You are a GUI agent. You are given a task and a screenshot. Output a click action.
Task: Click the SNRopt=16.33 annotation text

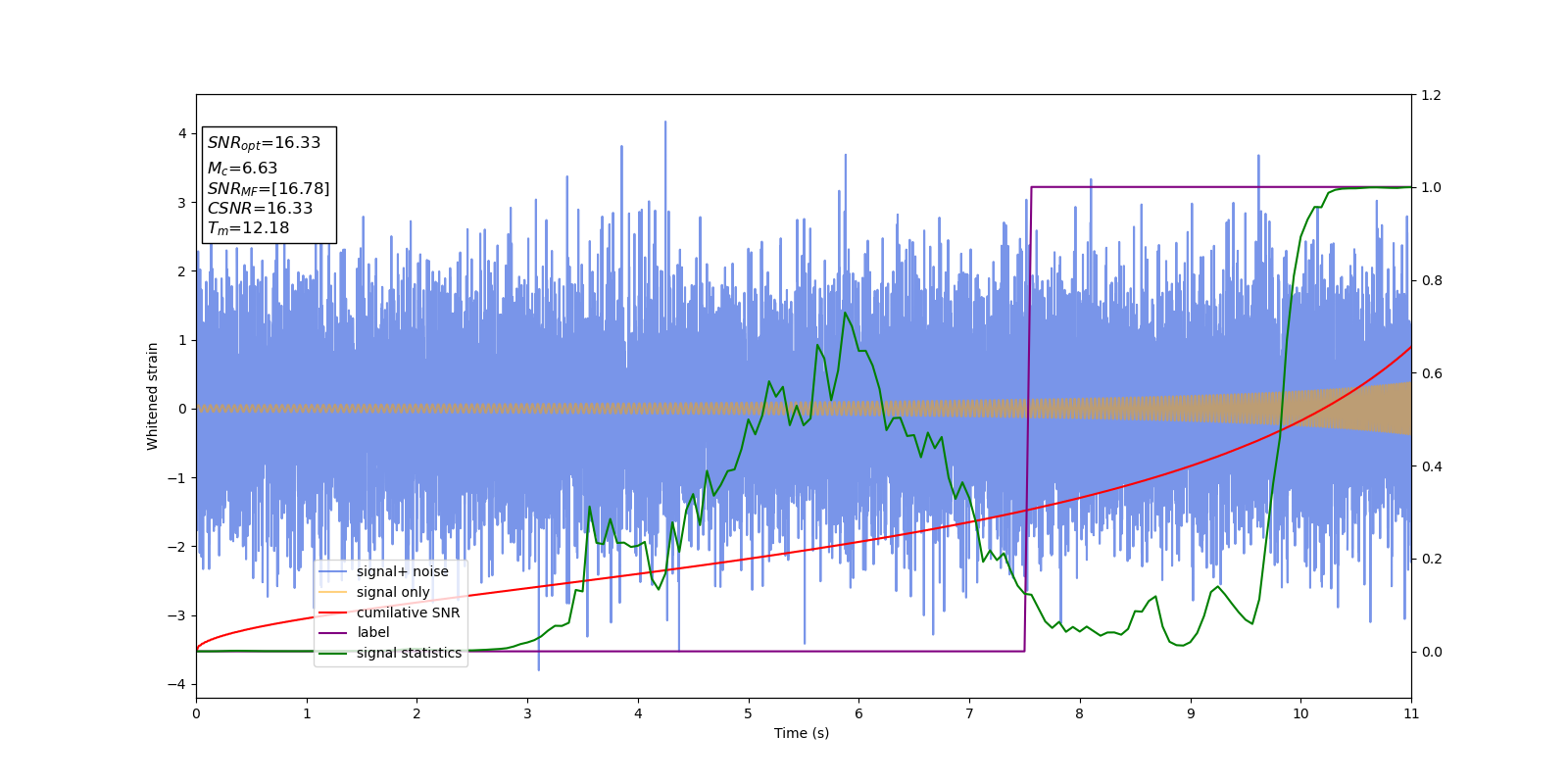coord(264,143)
